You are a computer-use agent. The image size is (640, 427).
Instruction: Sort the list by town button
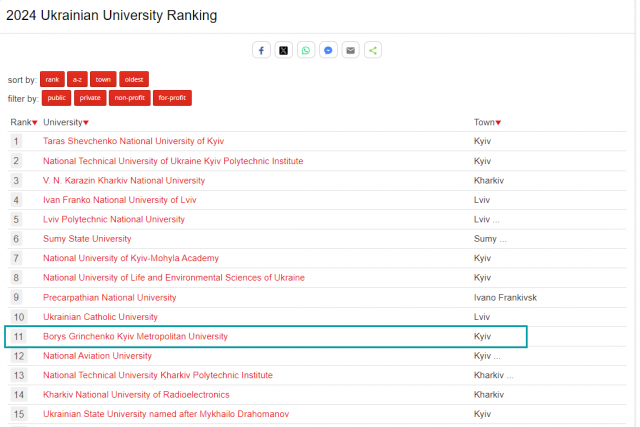(103, 79)
